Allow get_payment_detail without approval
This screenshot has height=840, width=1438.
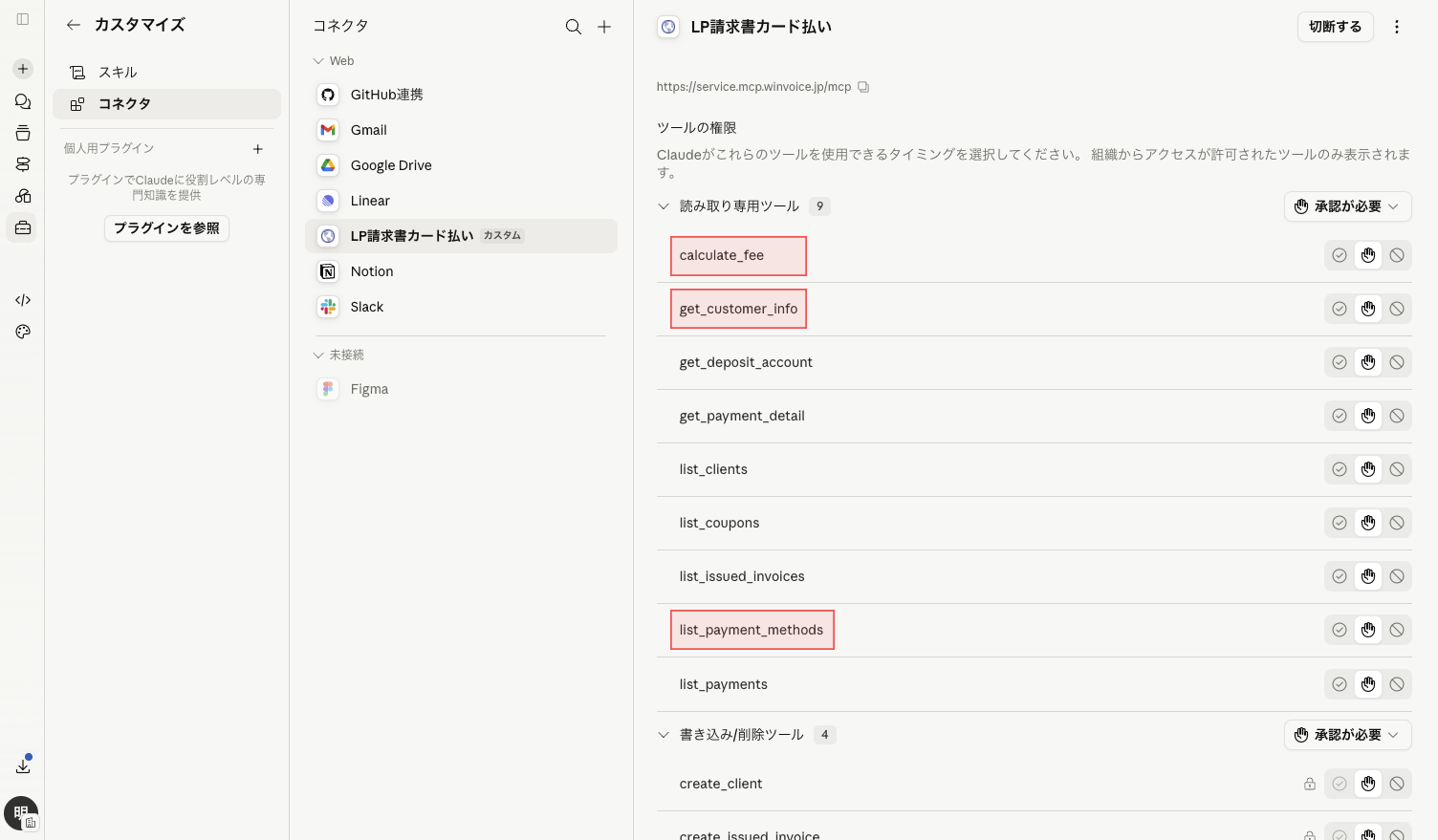coord(1340,416)
